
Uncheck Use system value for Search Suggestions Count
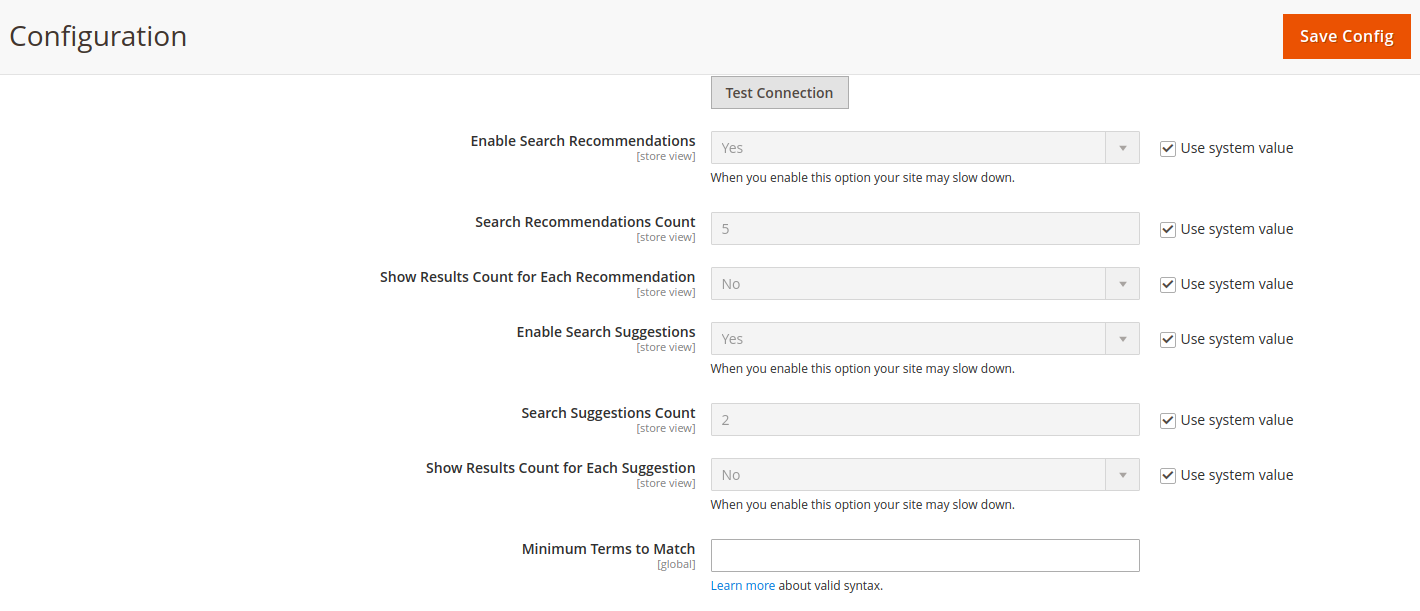pyautogui.click(x=1167, y=419)
